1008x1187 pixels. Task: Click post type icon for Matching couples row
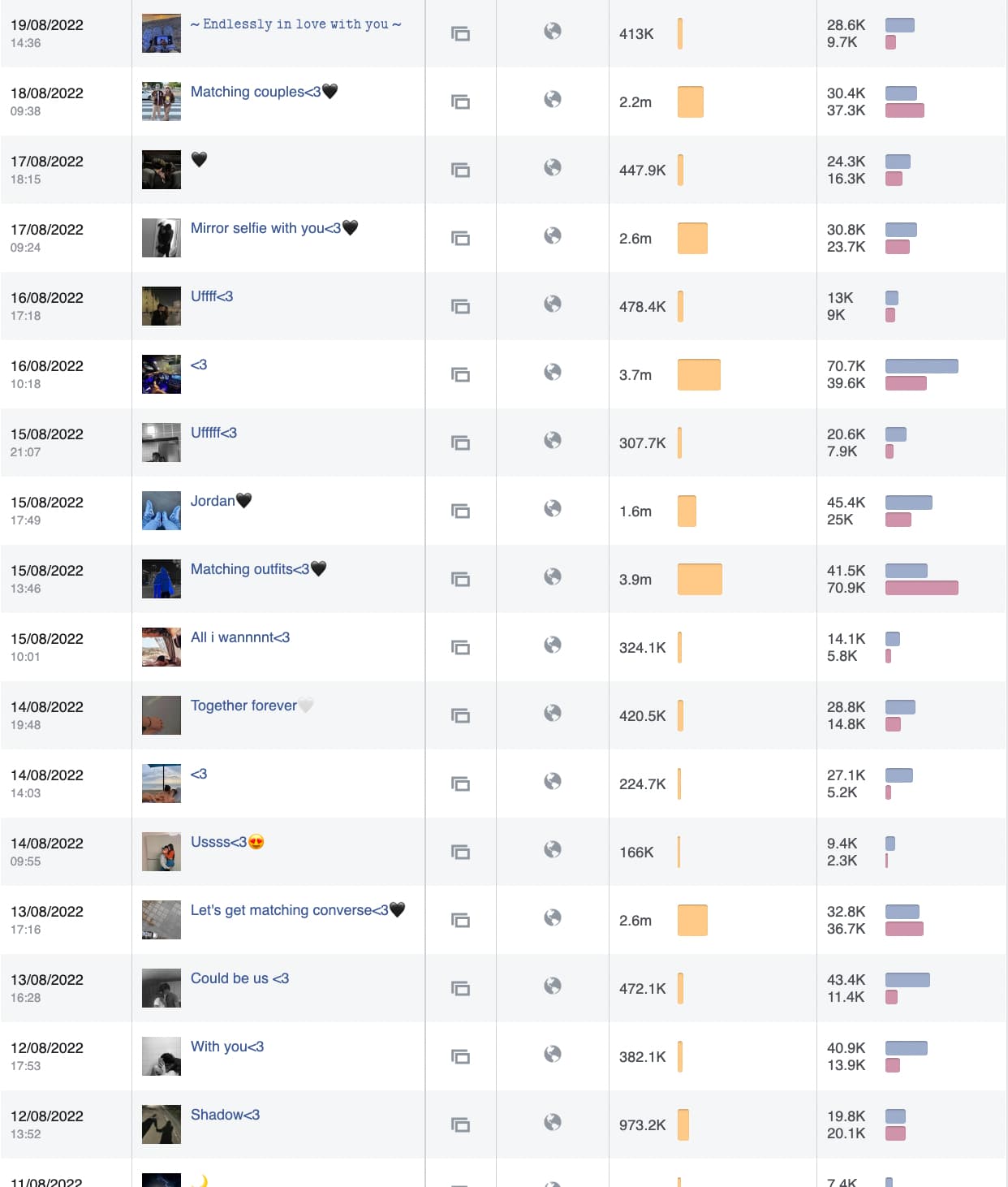click(x=460, y=102)
